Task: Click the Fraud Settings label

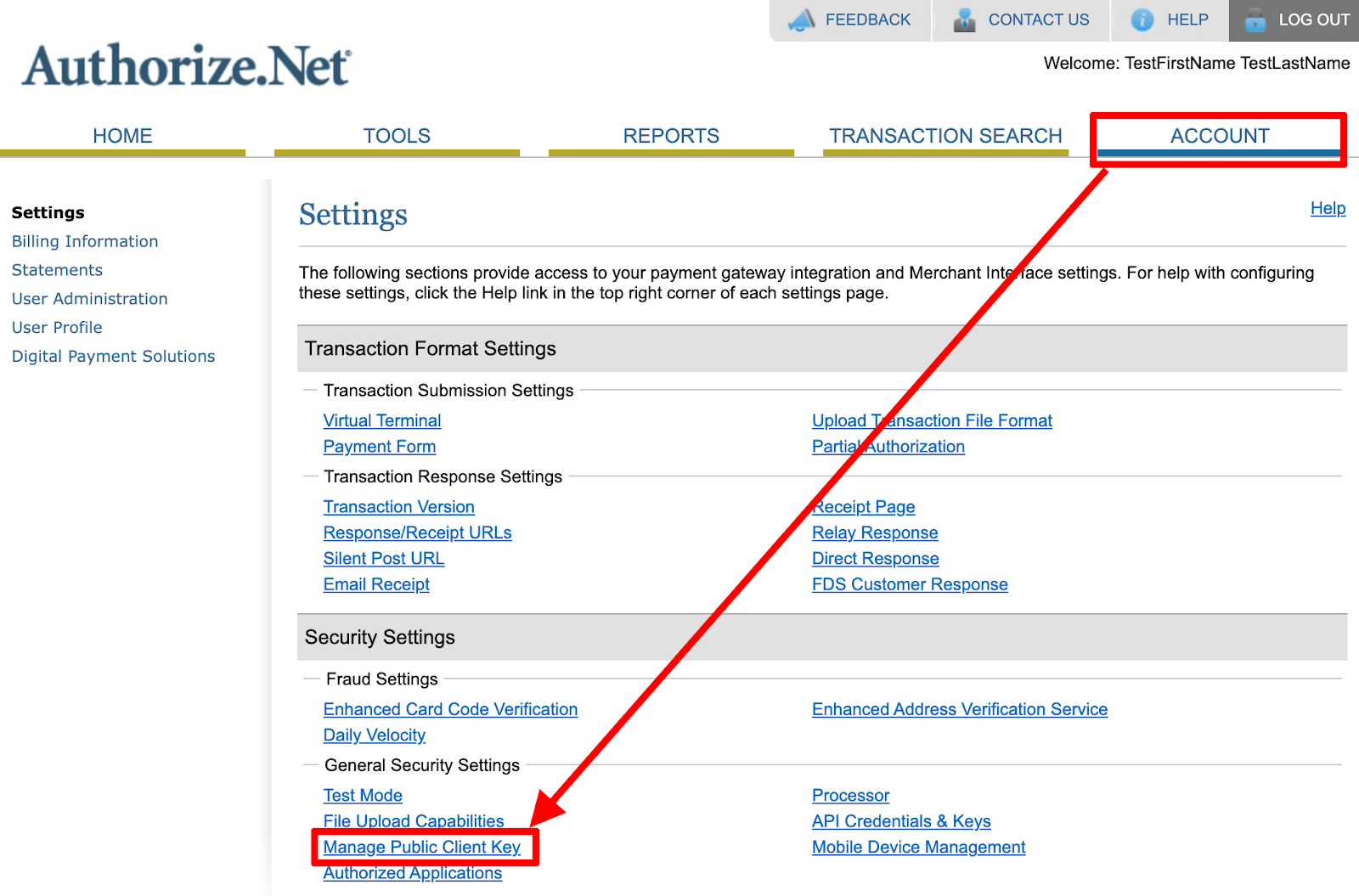Action: (382, 679)
